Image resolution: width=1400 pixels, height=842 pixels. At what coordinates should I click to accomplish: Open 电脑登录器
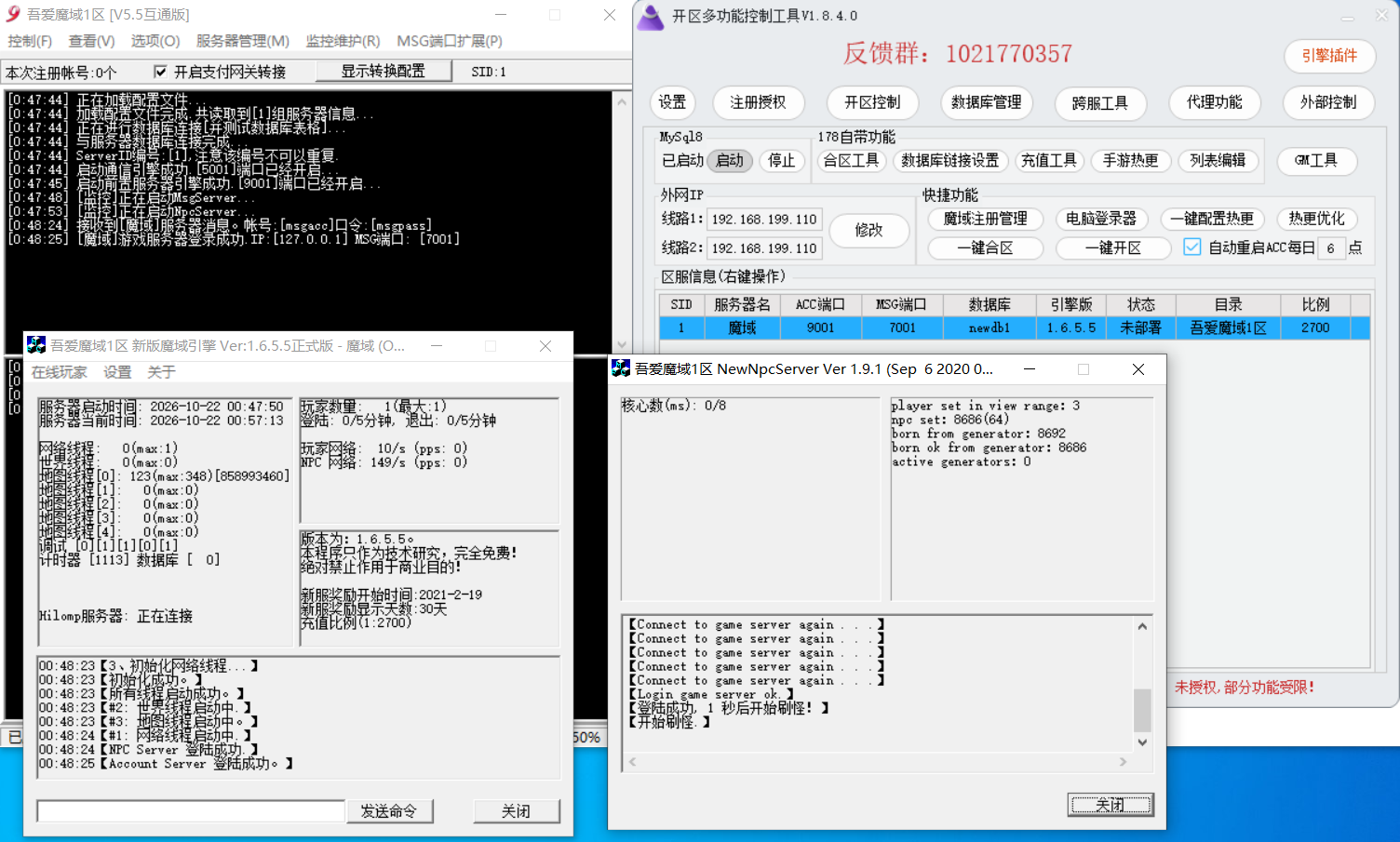pyautogui.click(x=1101, y=219)
